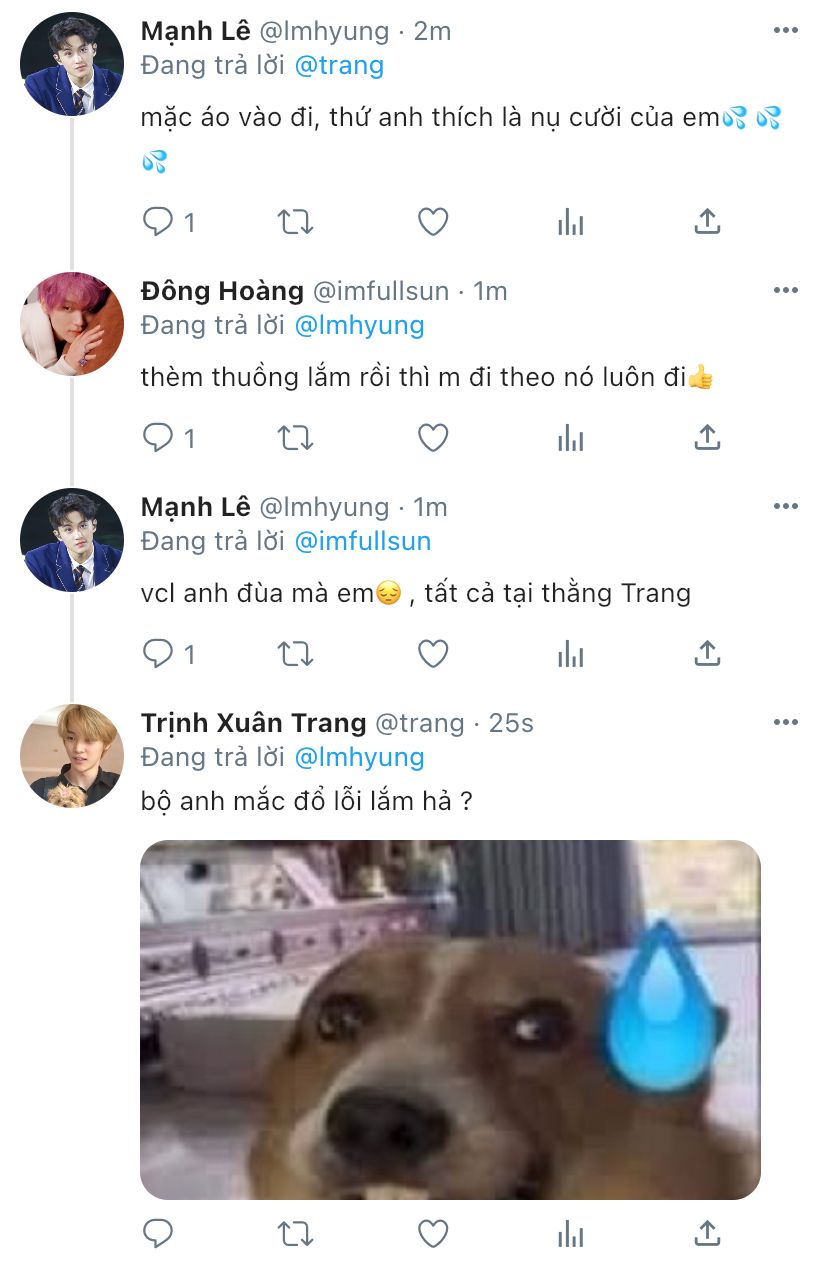This screenshot has height=1266, width=828.
Task: Share Đông Hoàng's tweet
Action: (x=707, y=438)
